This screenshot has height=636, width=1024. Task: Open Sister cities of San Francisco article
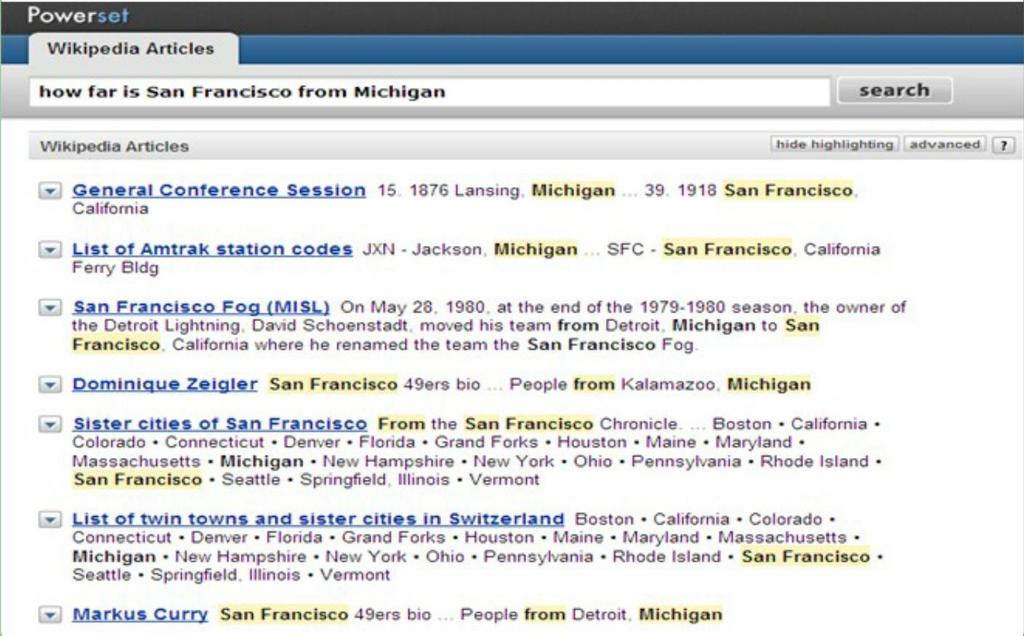click(x=220, y=424)
